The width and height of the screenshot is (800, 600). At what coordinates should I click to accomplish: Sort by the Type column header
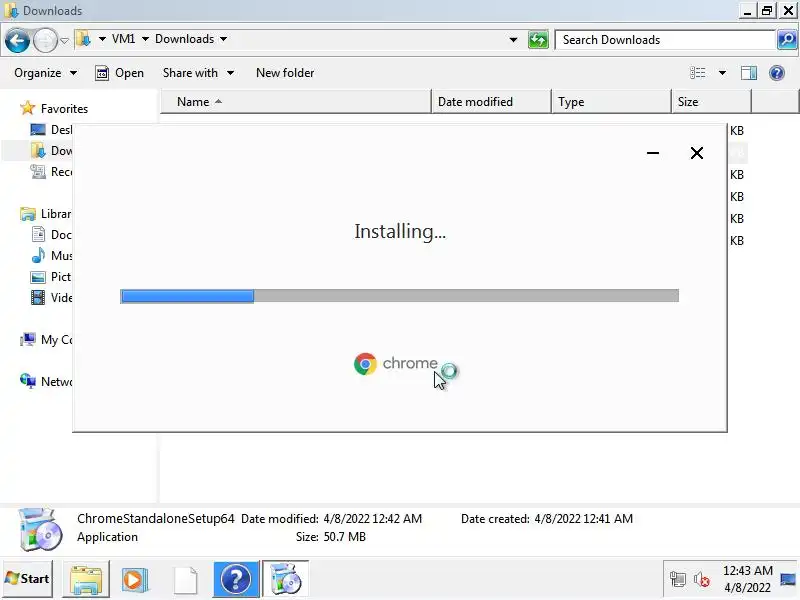[x=611, y=102]
